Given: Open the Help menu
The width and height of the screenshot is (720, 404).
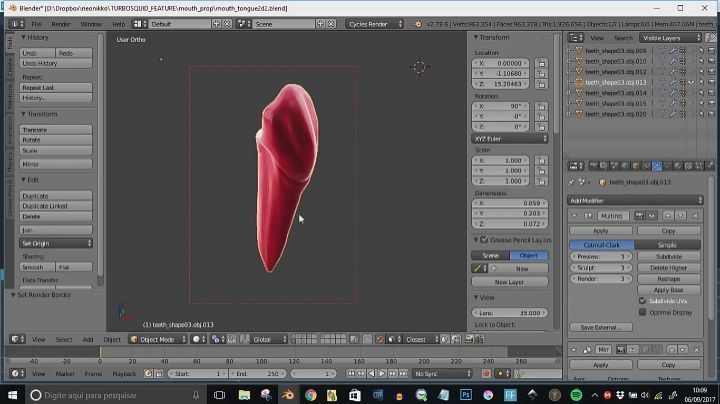Looking at the screenshot, I should 118,24.
